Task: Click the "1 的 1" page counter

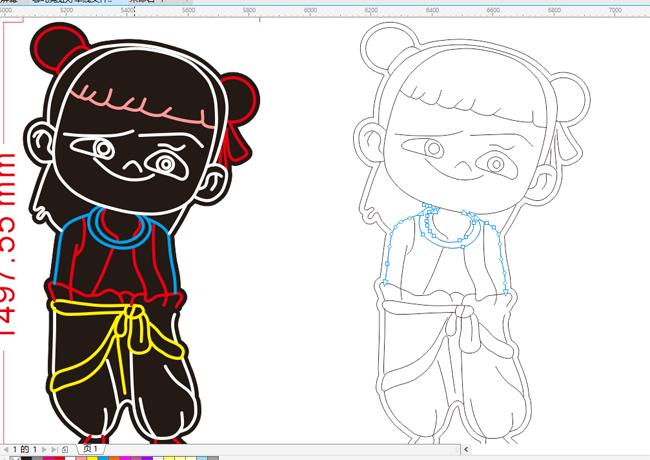Action: pyautogui.click(x=25, y=450)
